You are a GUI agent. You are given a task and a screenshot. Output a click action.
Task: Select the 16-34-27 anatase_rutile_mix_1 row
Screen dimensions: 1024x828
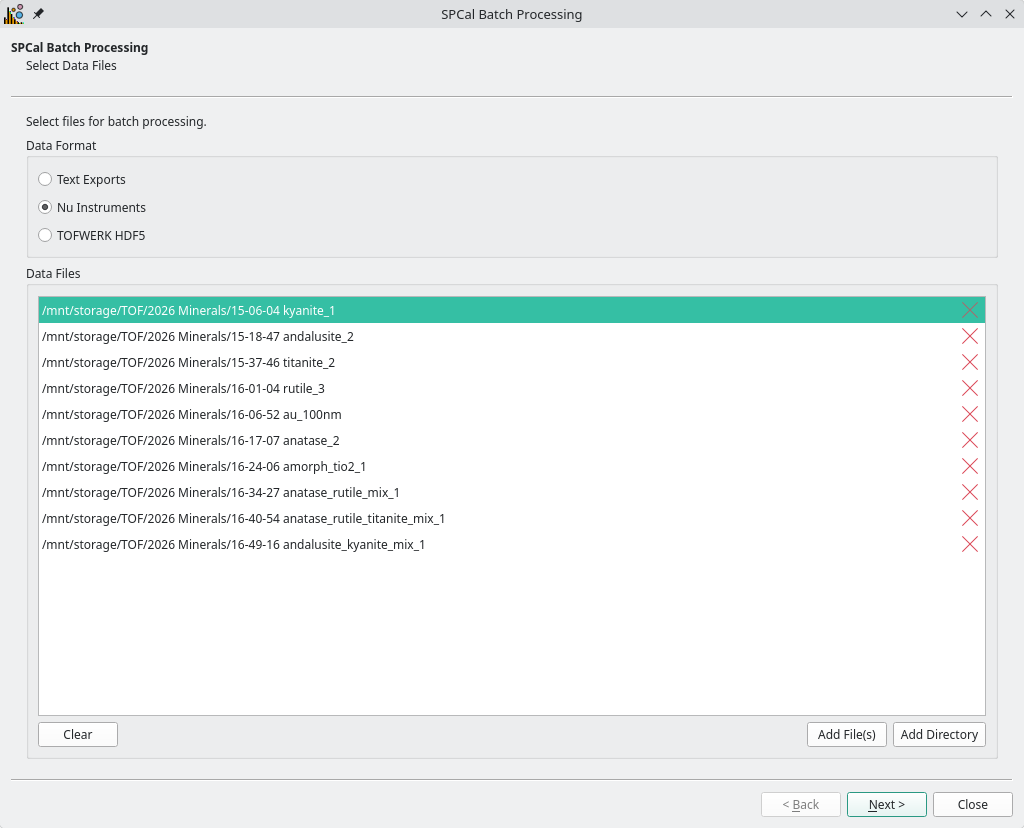tap(511, 492)
